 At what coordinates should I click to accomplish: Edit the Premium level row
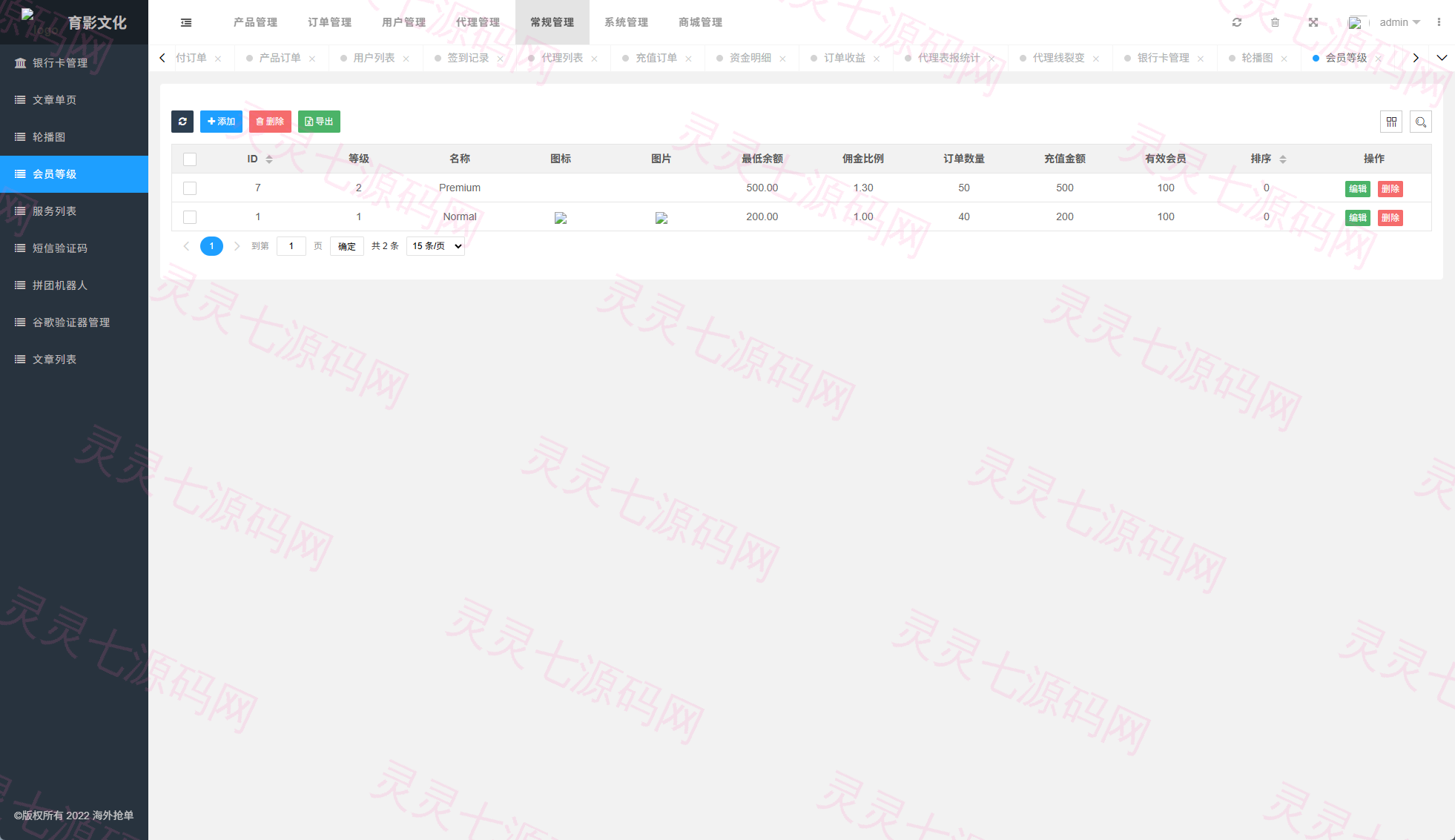coord(1358,189)
